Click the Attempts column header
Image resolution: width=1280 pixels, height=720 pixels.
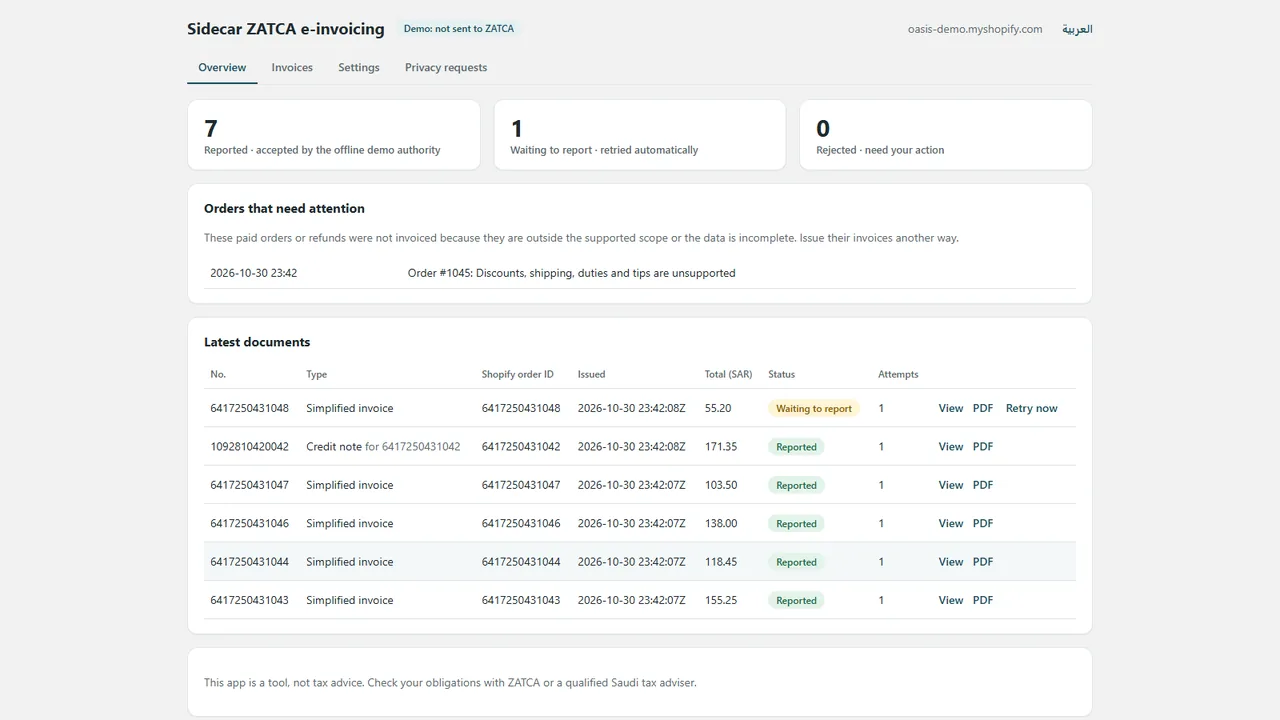pos(898,374)
